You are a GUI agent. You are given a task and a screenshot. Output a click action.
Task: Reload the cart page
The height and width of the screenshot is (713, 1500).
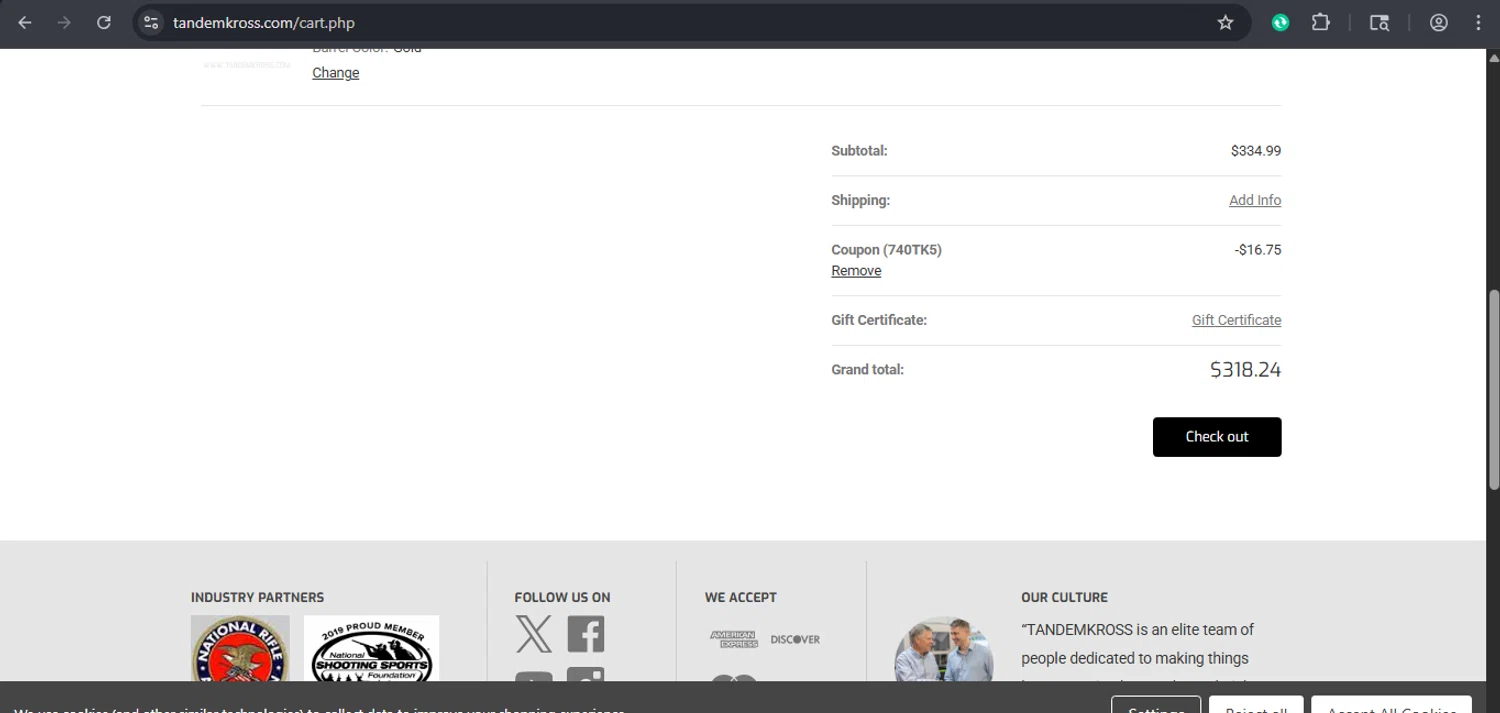point(104,22)
